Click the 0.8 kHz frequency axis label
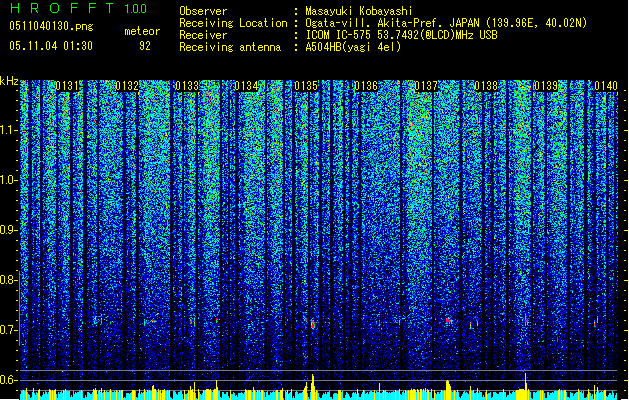This screenshot has height=400, width=629. tap(8, 280)
